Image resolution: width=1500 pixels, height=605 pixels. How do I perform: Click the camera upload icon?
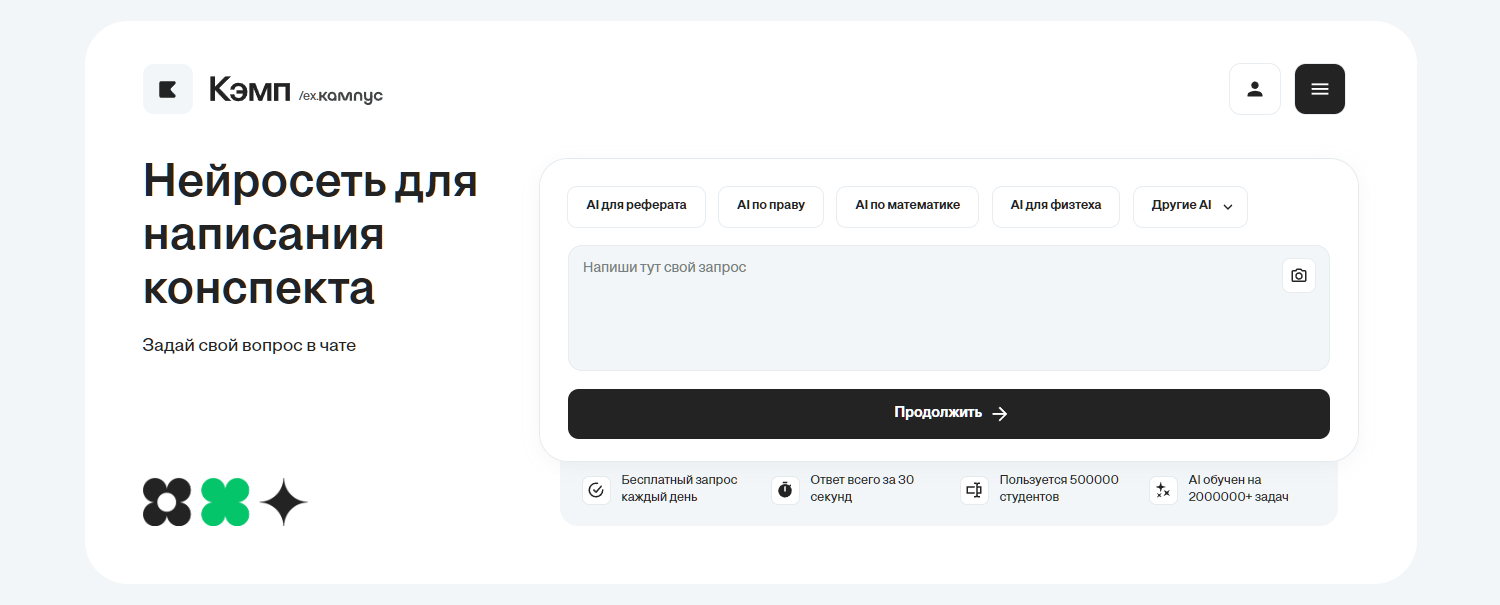1298,276
